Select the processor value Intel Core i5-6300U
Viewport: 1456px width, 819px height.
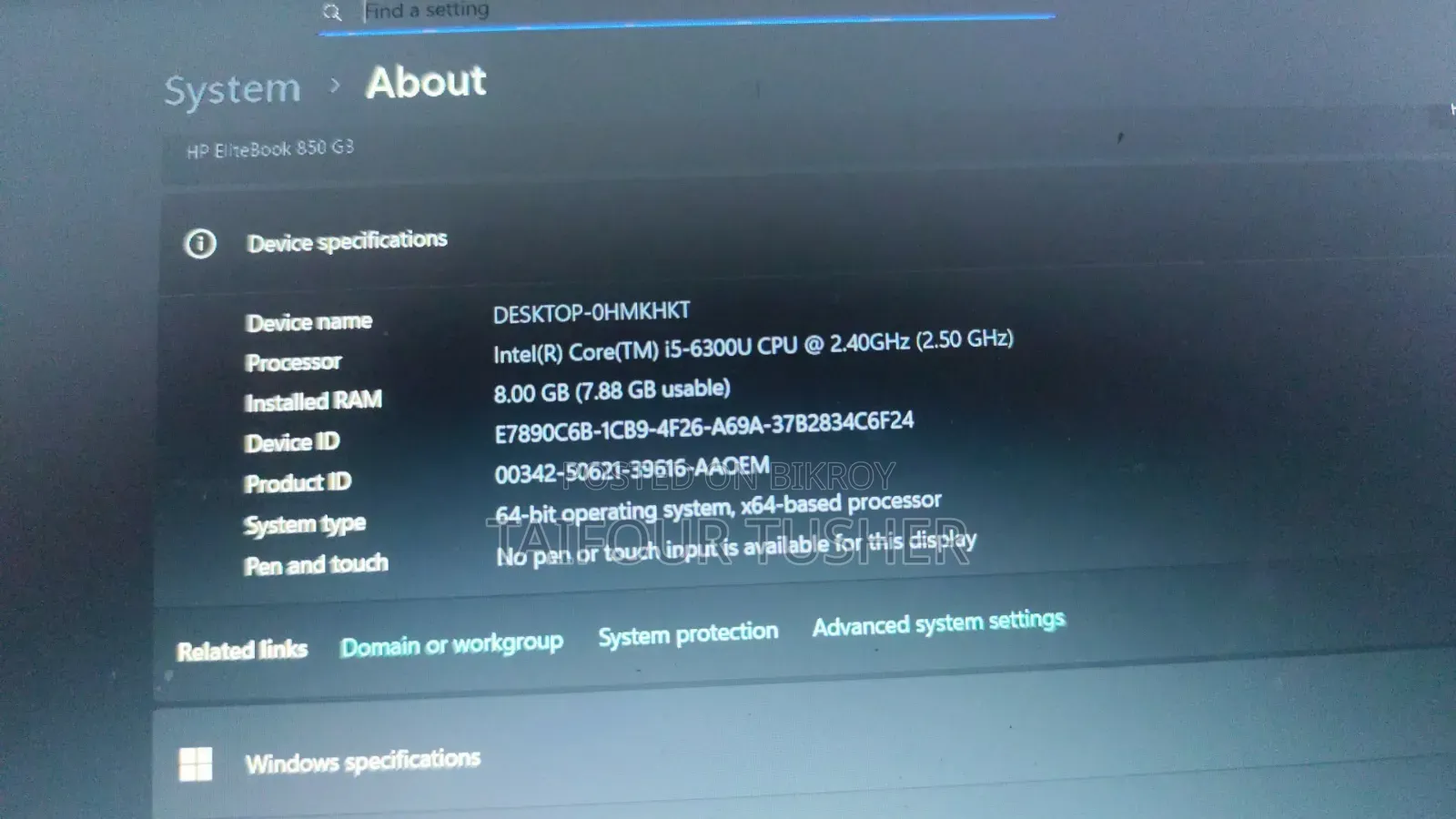tap(753, 346)
